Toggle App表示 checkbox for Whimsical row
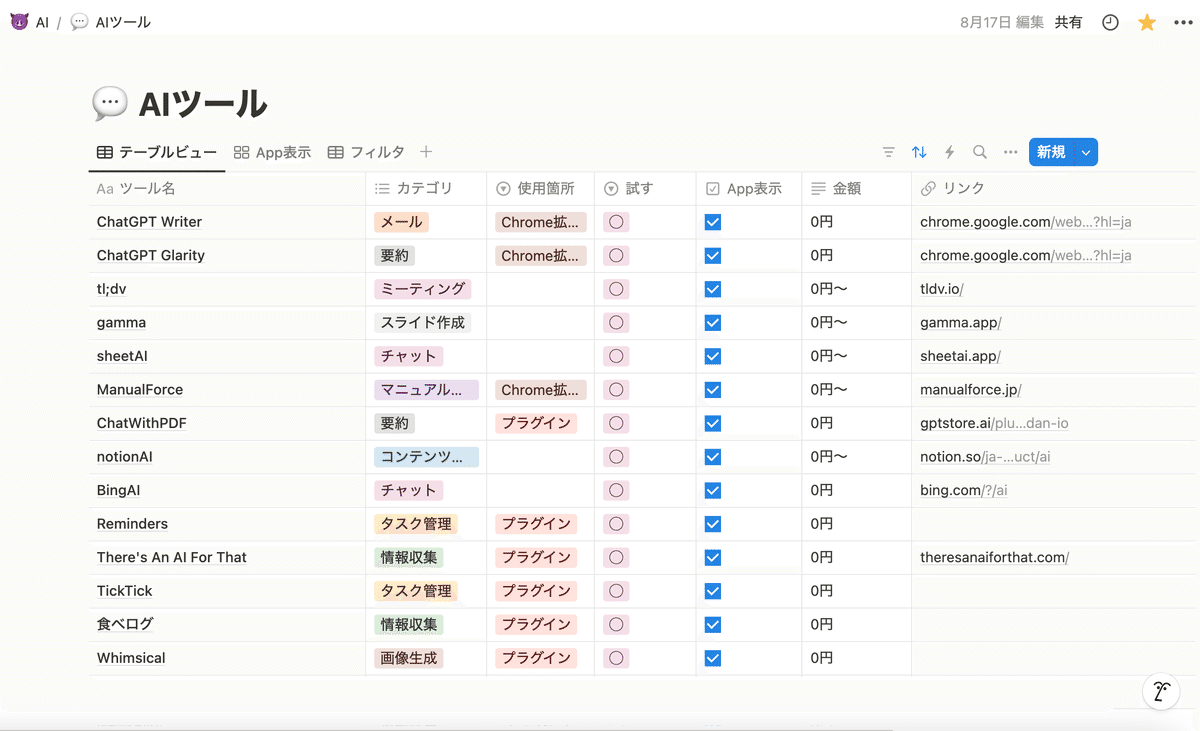 coord(713,658)
